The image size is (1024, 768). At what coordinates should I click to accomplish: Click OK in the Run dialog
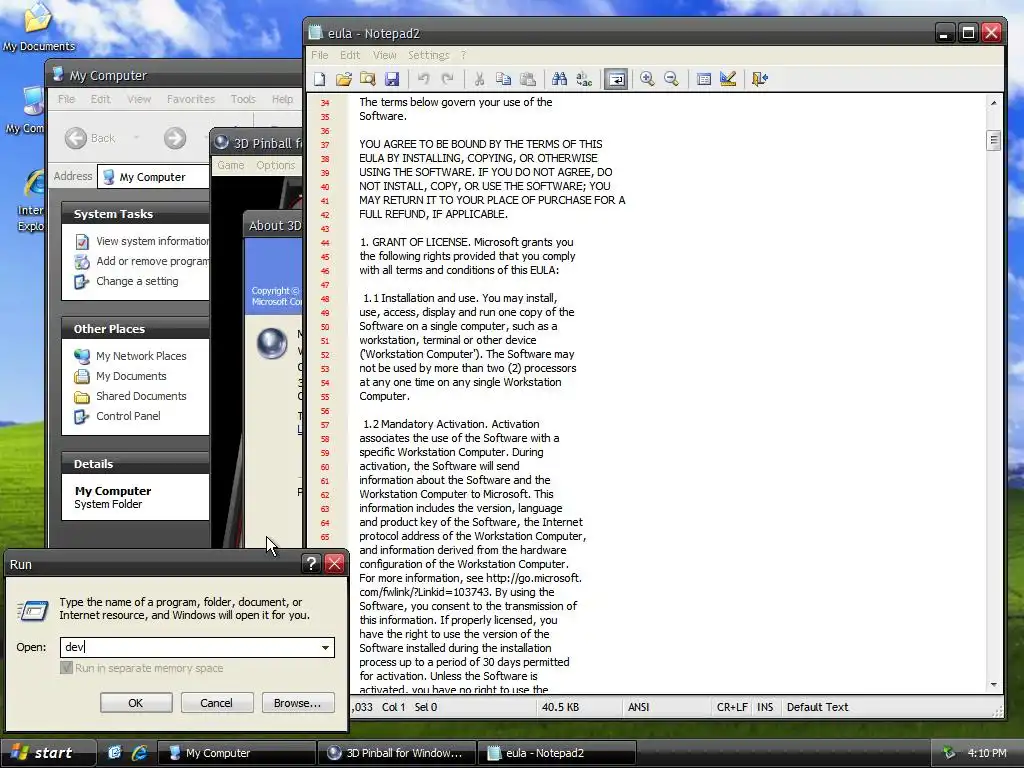tap(136, 703)
